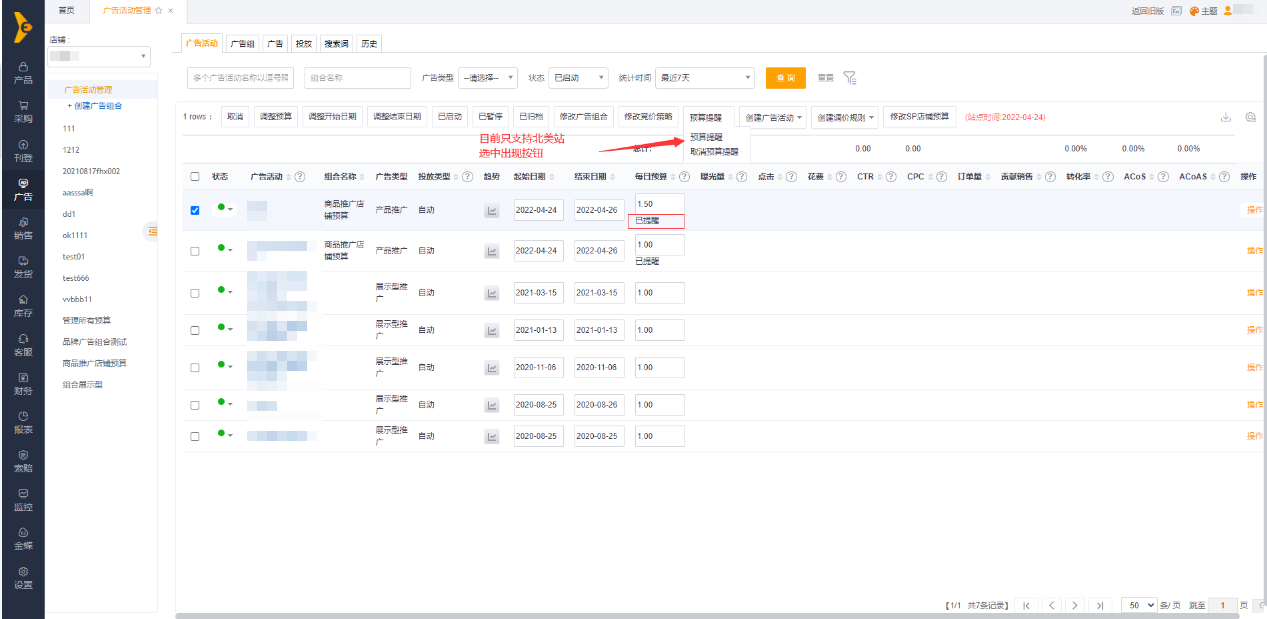Open the 采购 purchasing section
1267x619 pixels.
(22, 111)
